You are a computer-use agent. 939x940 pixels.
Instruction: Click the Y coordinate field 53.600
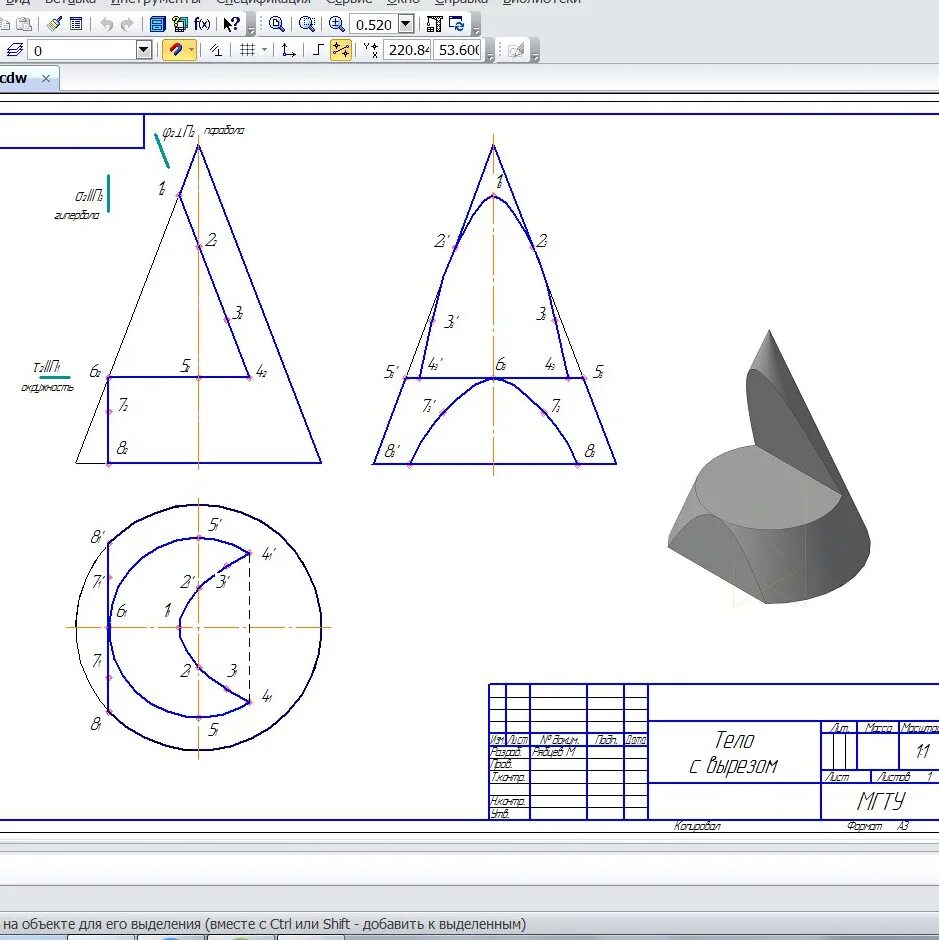[x=459, y=50]
